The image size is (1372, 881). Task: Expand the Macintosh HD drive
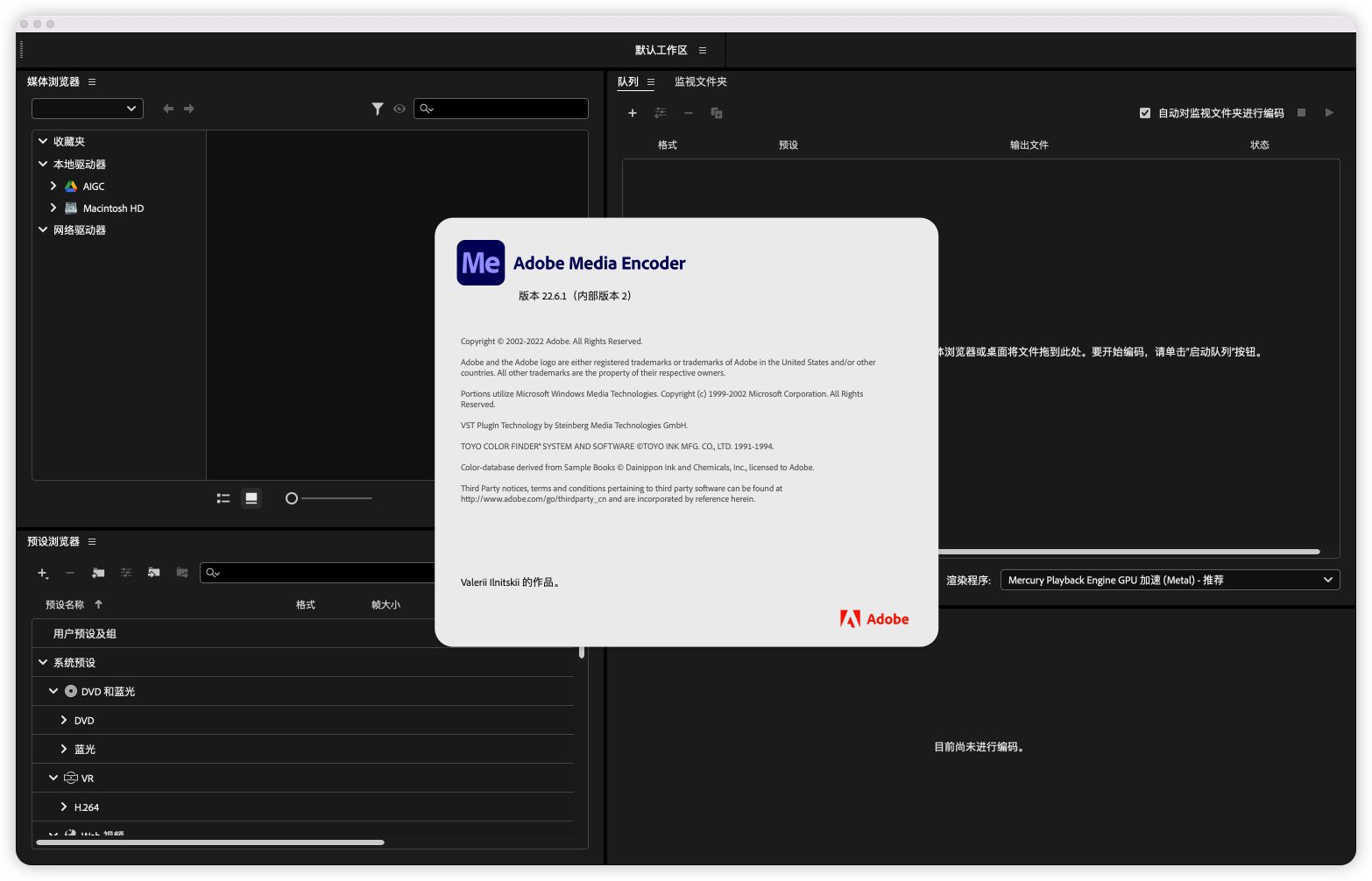[x=53, y=208]
